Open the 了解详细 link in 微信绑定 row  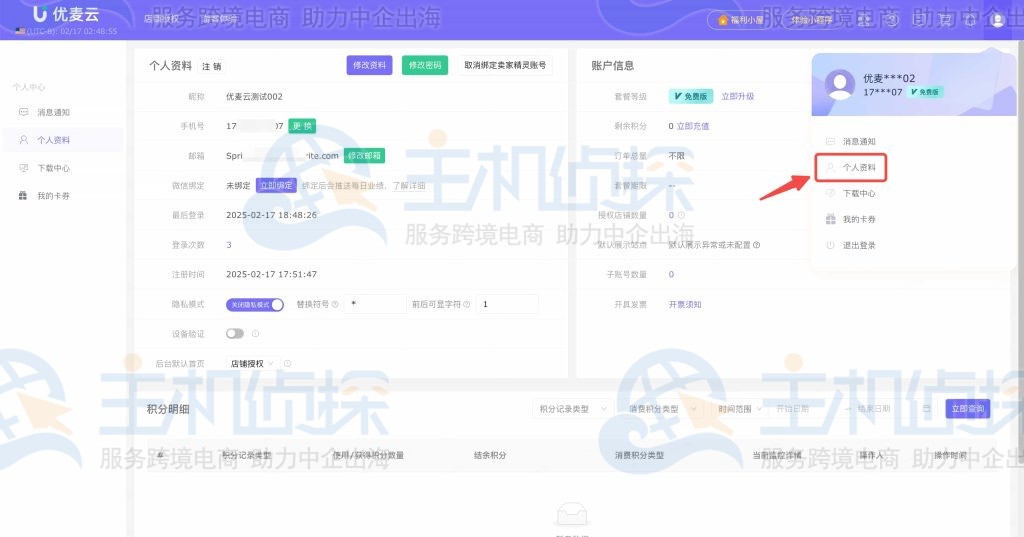click(x=409, y=186)
